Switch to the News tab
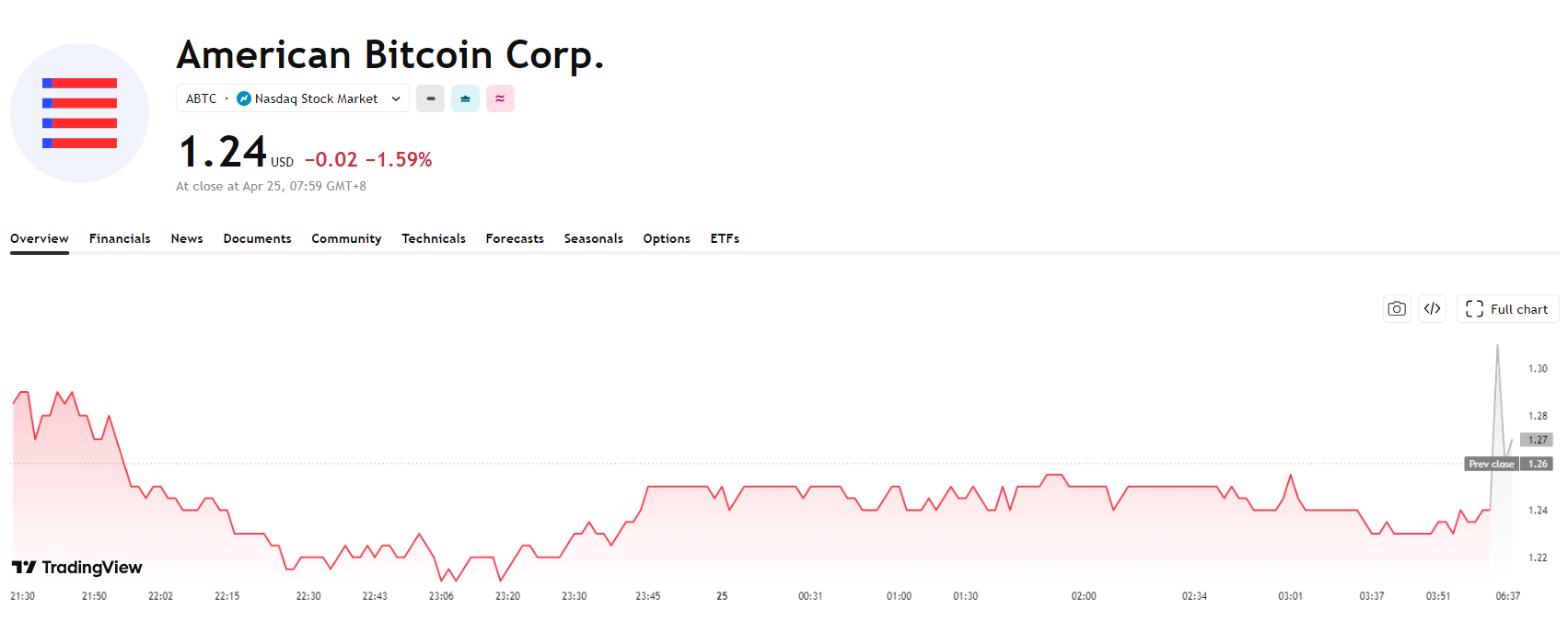Image resolution: width=1568 pixels, height=622 pixels. pyautogui.click(x=187, y=238)
